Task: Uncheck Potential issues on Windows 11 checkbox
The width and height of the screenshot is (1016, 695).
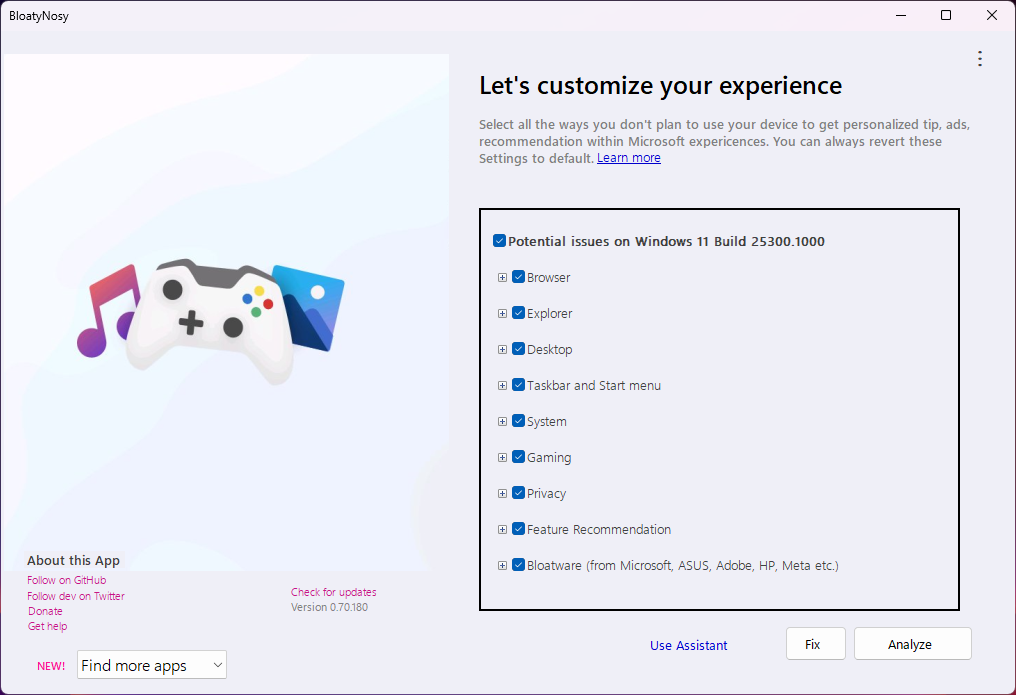Action: click(499, 241)
